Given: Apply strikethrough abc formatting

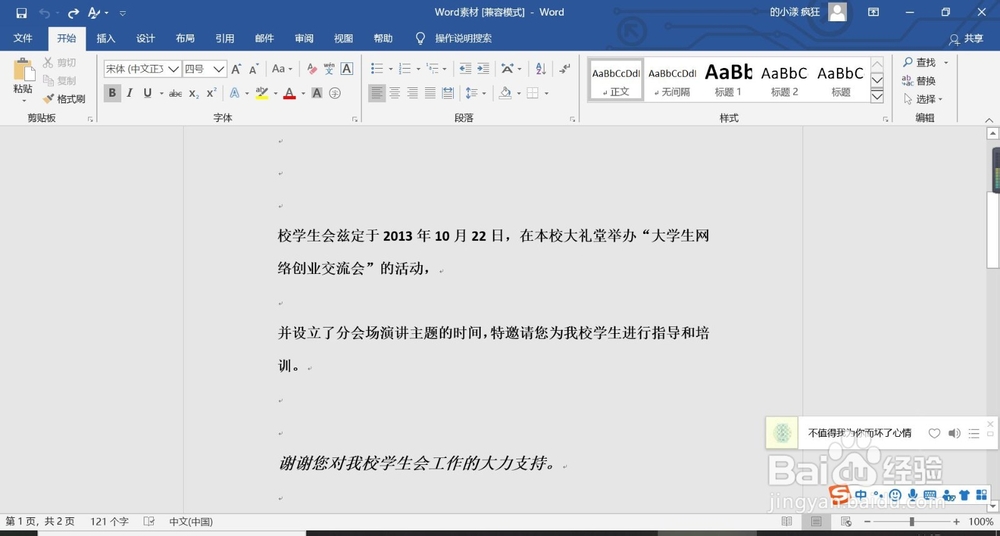Looking at the screenshot, I should [x=175, y=93].
